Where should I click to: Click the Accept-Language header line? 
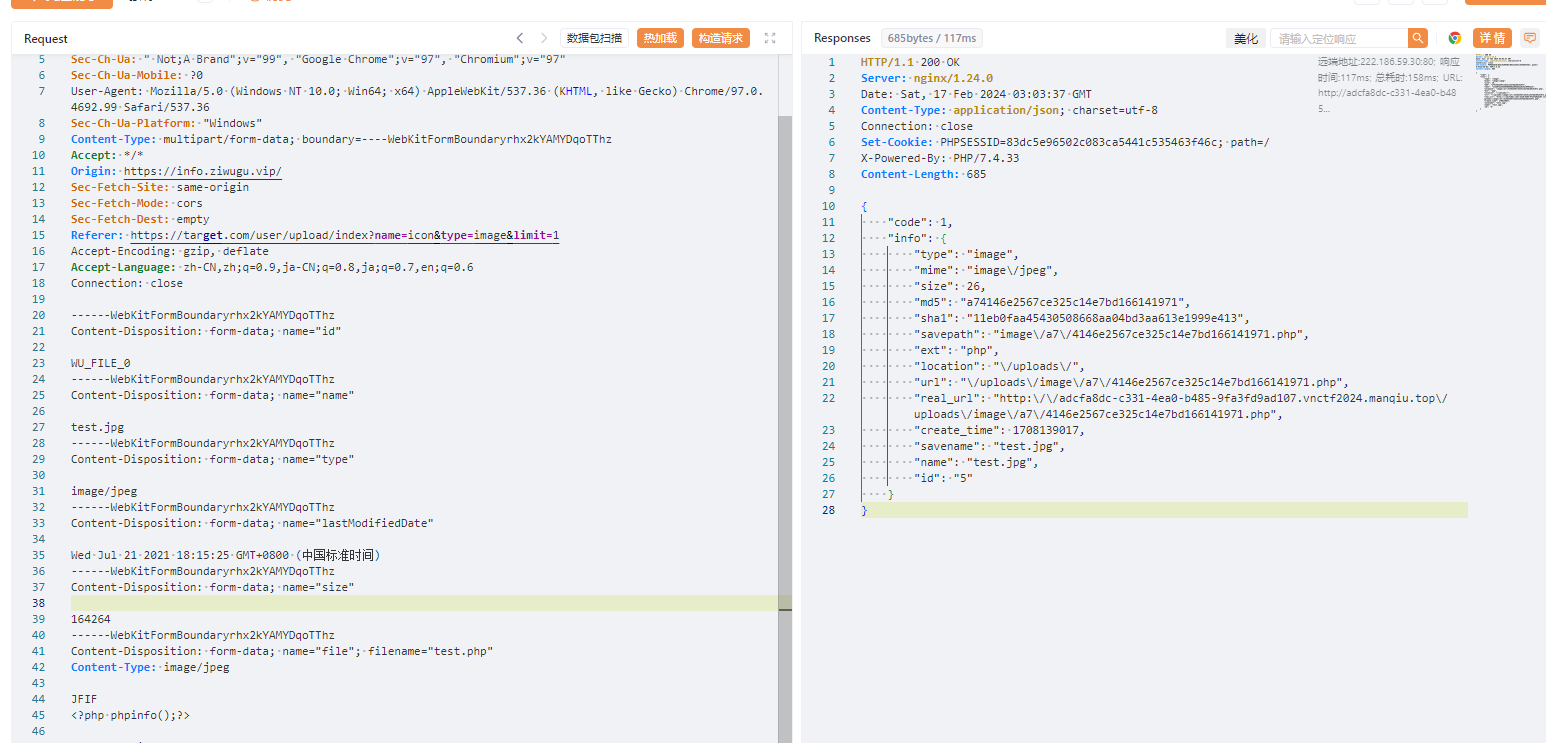coord(272,267)
